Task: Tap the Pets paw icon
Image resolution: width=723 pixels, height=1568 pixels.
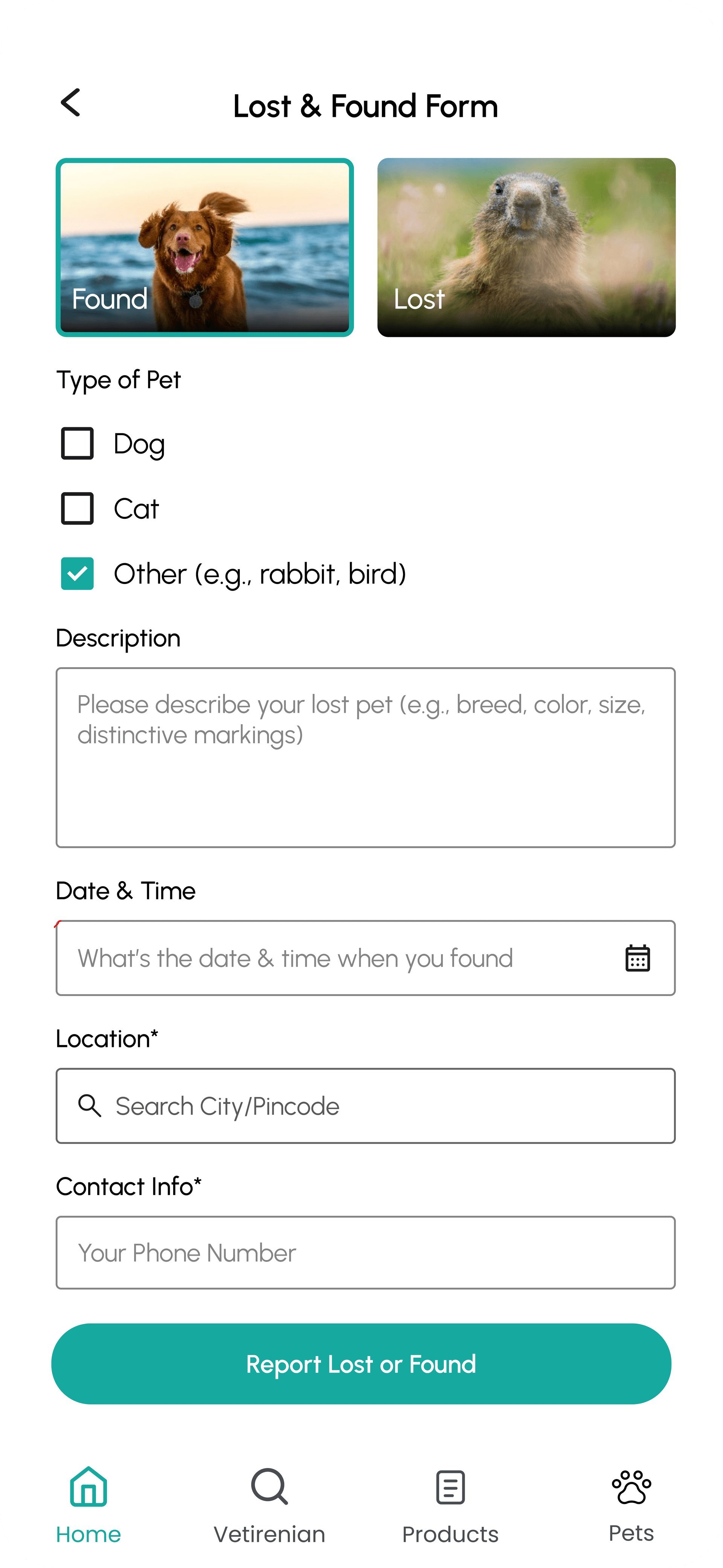Action: pos(631,1486)
